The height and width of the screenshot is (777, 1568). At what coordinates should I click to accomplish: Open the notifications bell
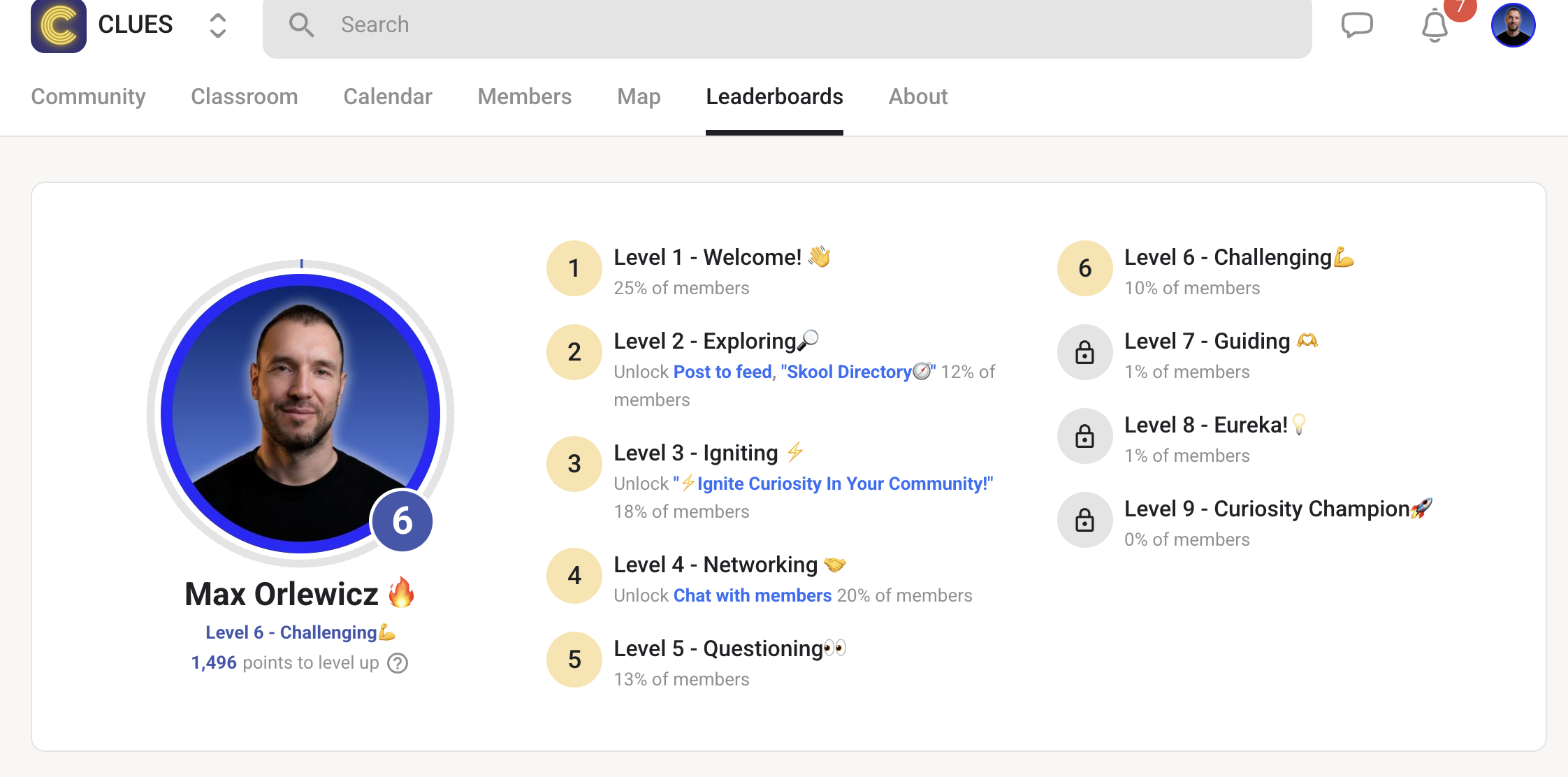click(x=1435, y=26)
